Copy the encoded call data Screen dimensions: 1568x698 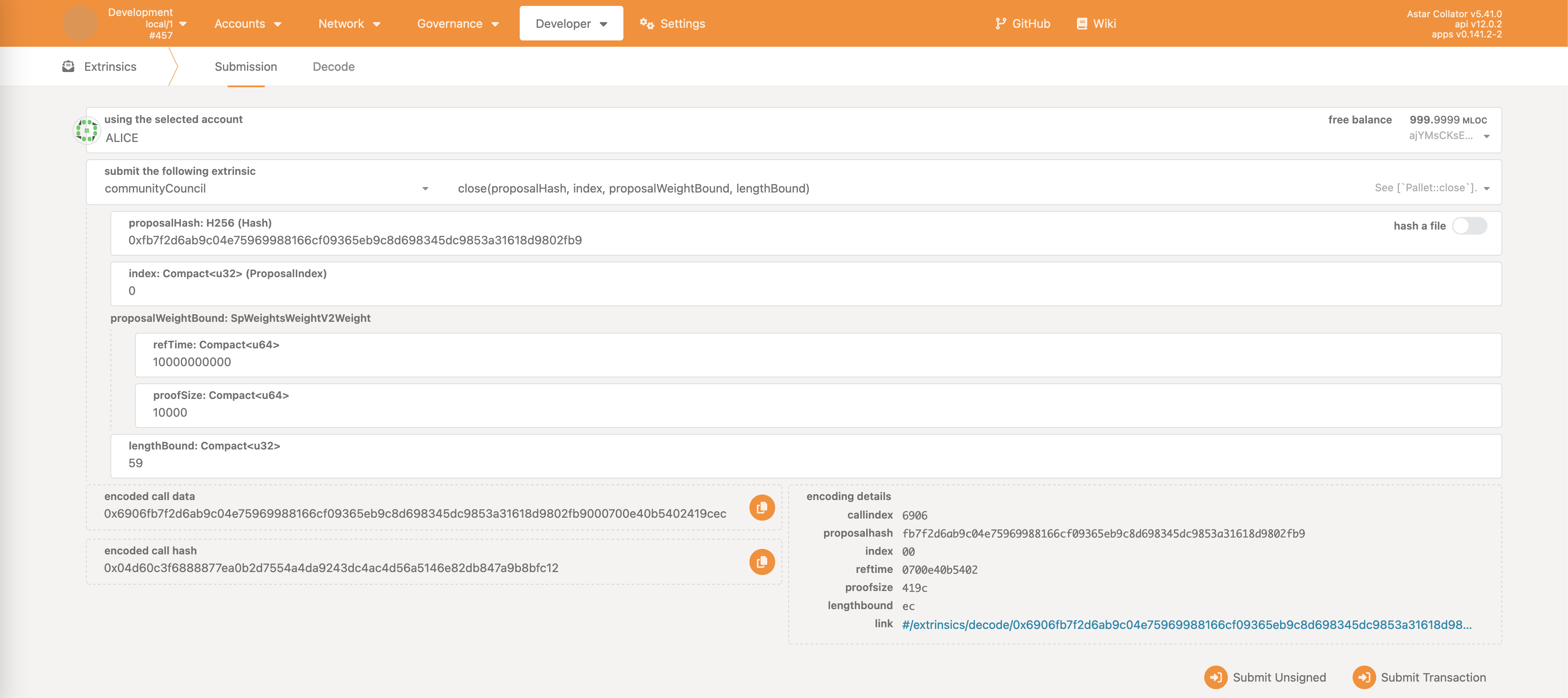click(x=762, y=508)
